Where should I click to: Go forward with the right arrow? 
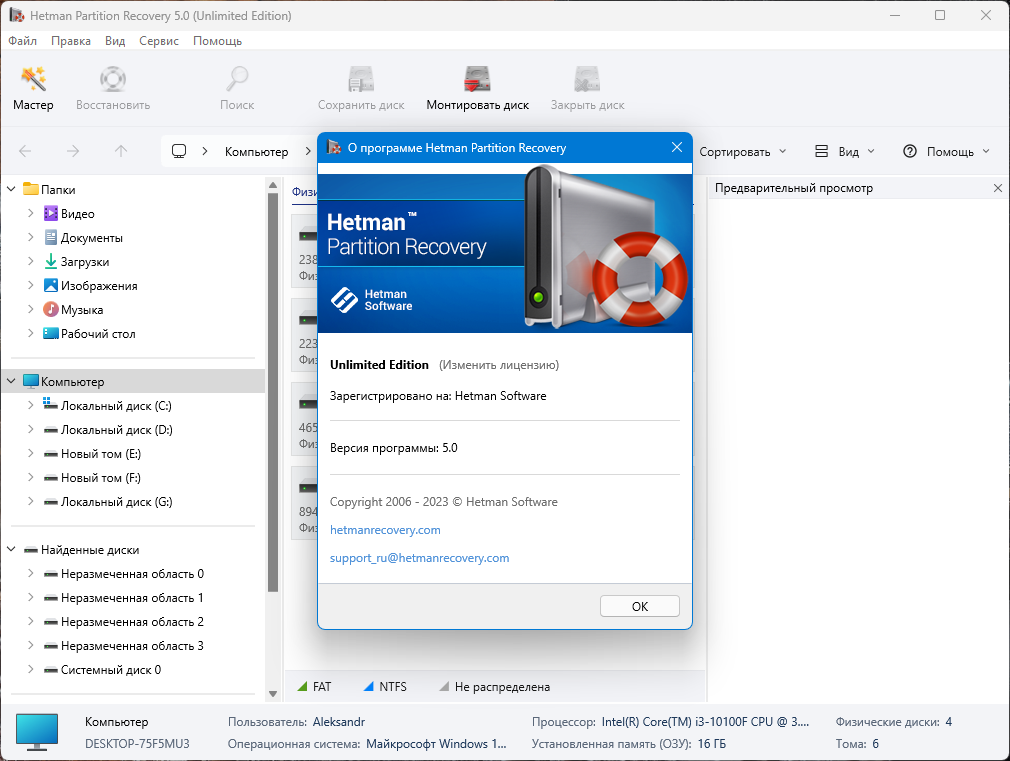point(73,151)
